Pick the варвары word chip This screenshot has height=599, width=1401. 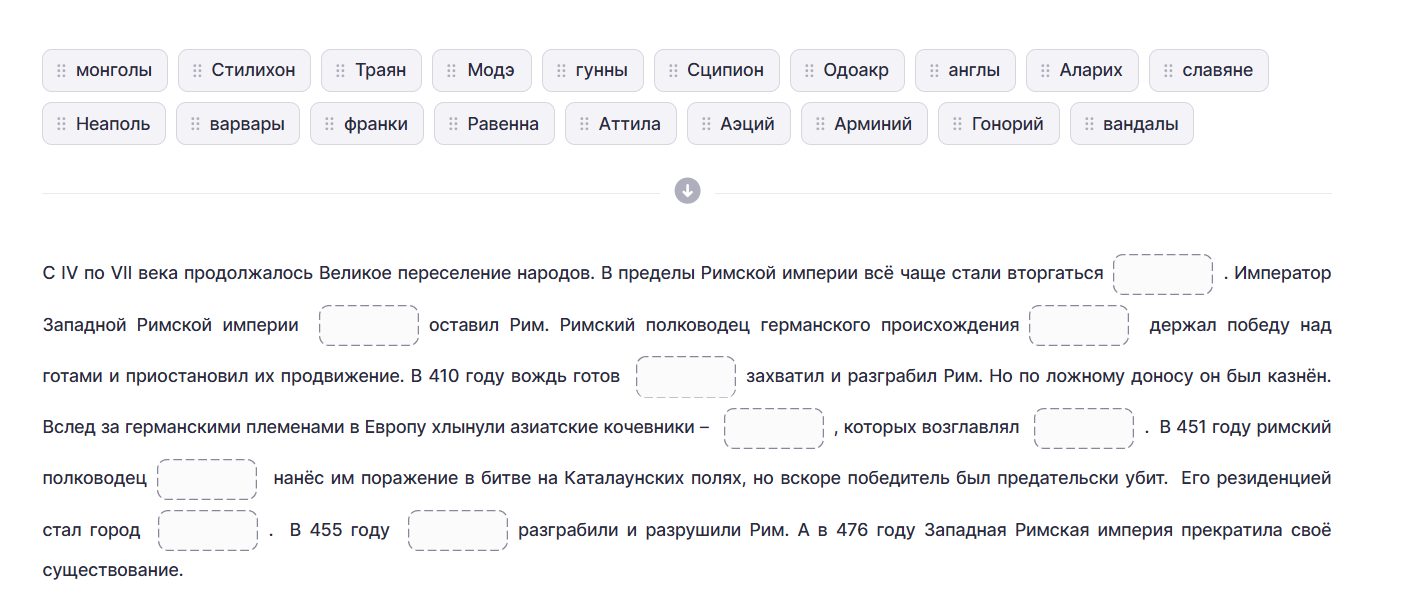(238, 124)
